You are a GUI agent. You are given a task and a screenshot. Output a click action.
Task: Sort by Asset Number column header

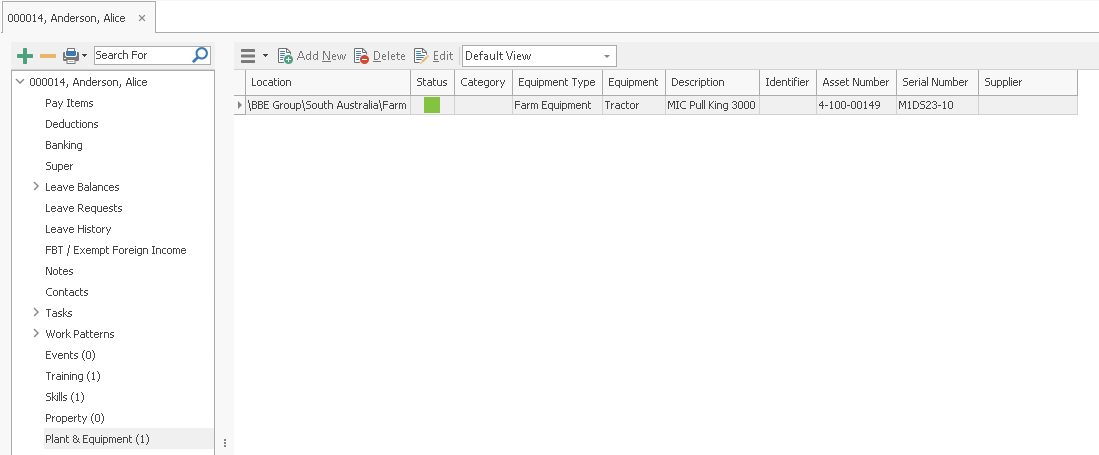coord(855,82)
